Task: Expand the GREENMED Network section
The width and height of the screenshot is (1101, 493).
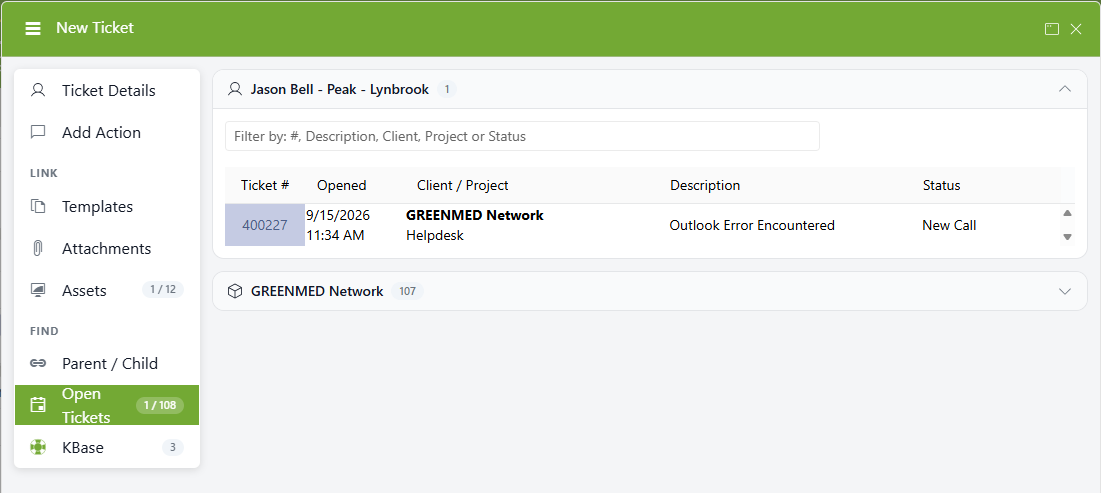Action: click(1064, 291)
